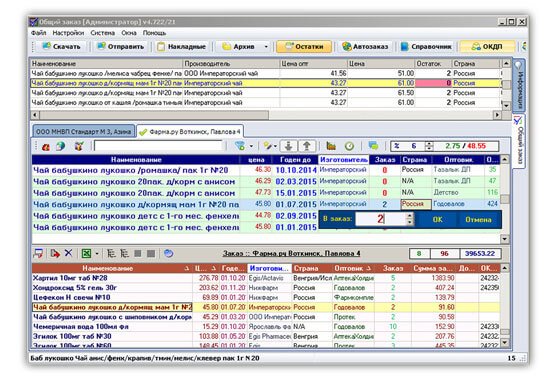The image size is (560, 380).
Task: Click the down arrow move button
Action: [288, 146]
